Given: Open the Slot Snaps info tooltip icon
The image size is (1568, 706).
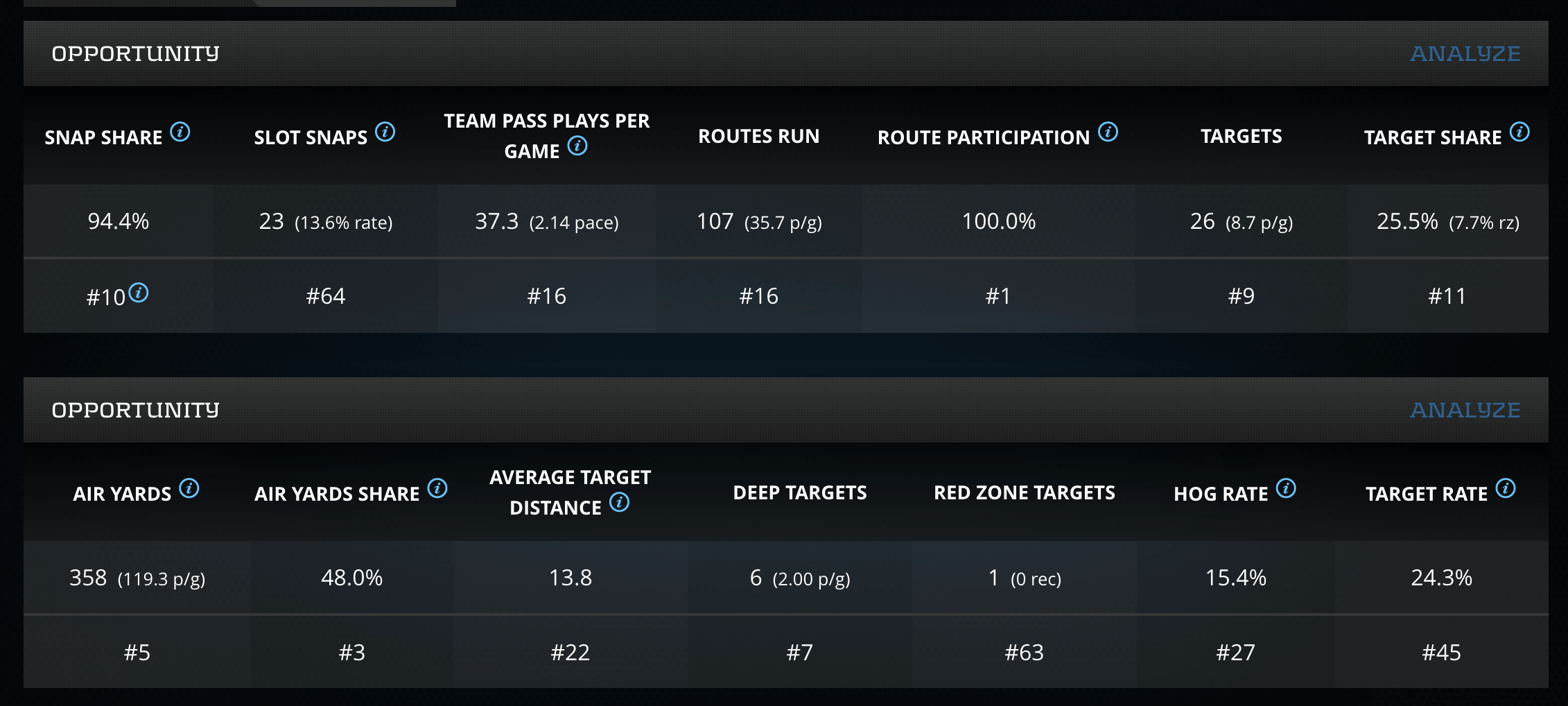Looking at the screenshot, I should [385, 132].
